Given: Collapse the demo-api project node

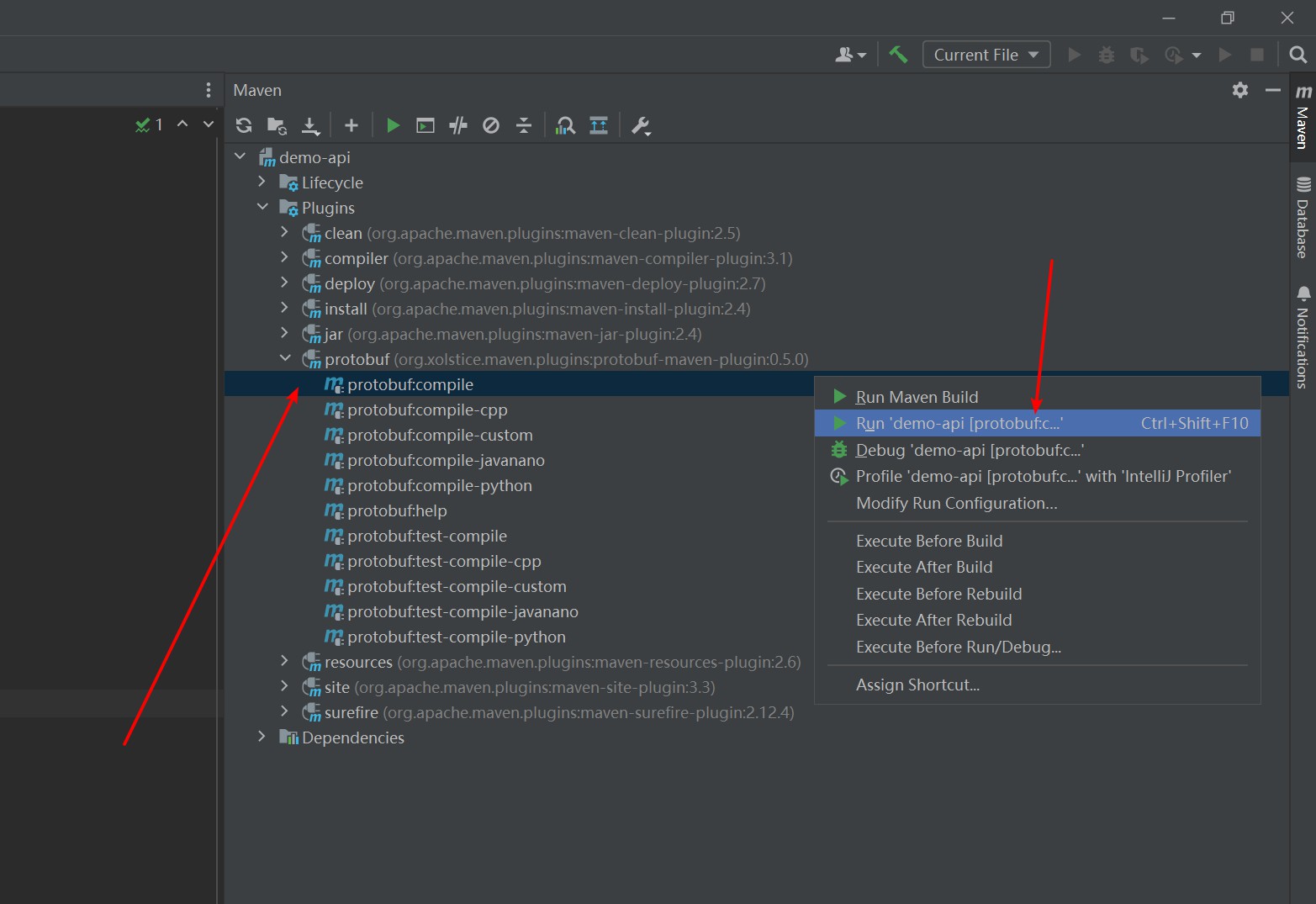Looking at the screenshot, I should [x=240, y=156].
